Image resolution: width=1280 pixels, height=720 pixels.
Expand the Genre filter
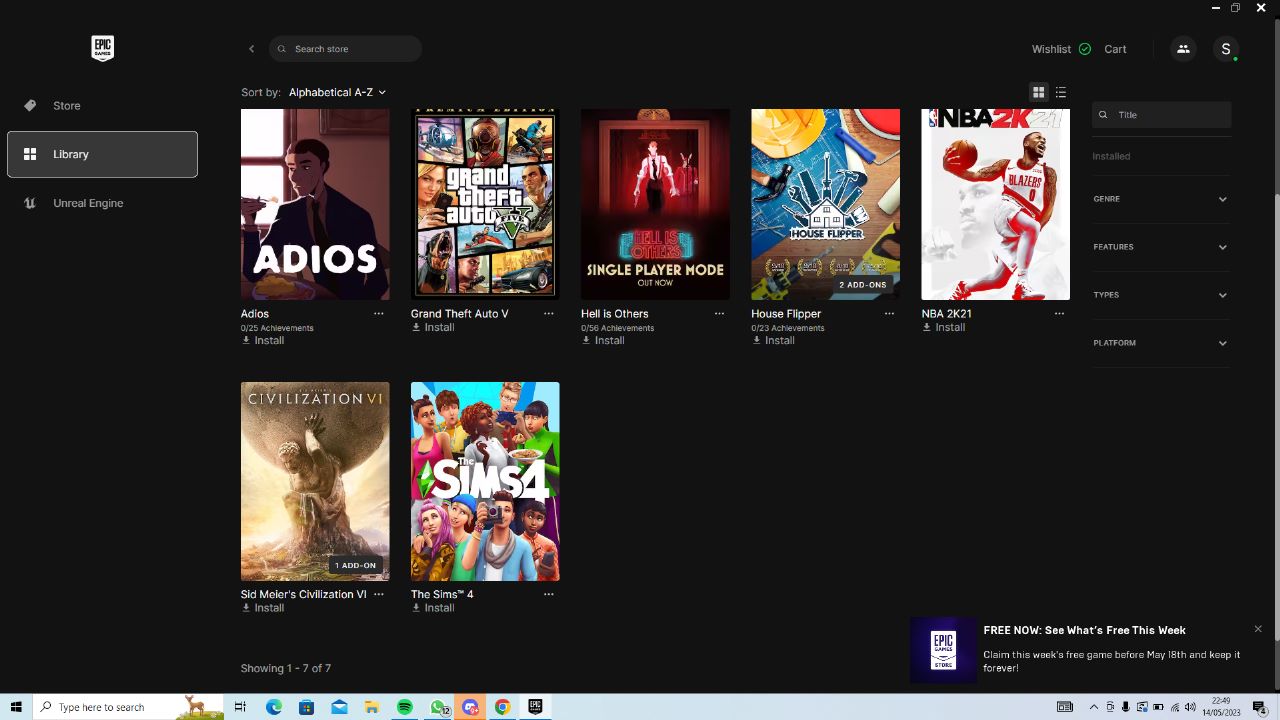tap(1161, 199)
